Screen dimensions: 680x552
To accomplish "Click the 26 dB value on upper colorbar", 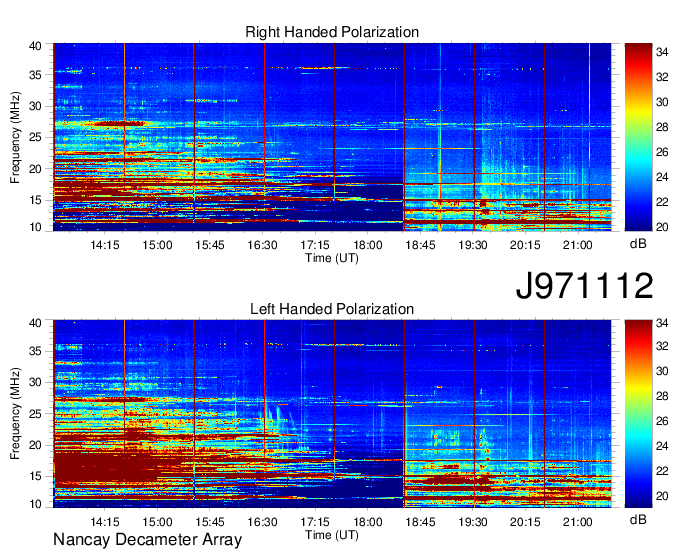I will [662, 152].
